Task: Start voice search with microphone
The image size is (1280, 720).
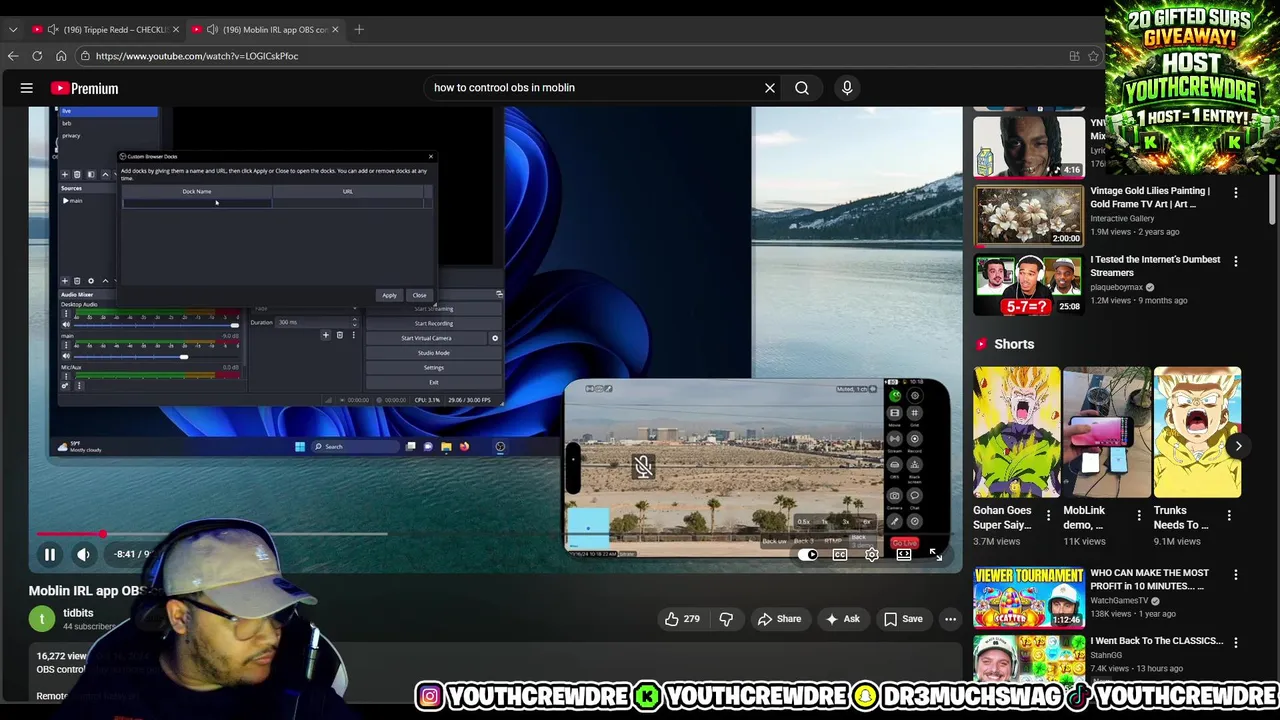Action: click(x=847, y=88)
